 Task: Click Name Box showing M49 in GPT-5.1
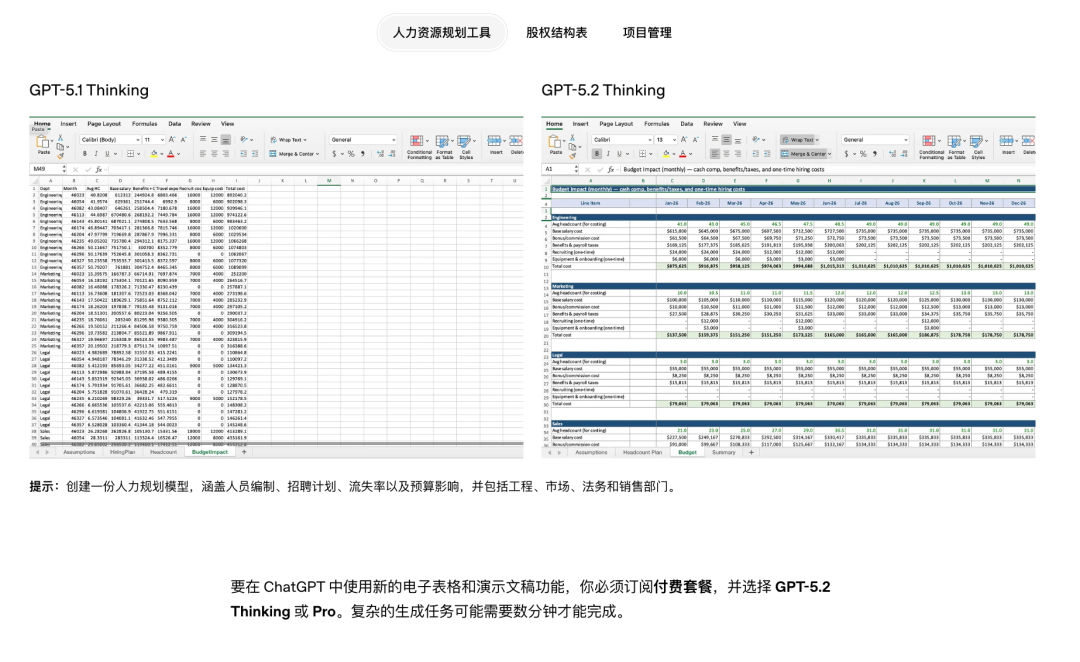[48, 169]
